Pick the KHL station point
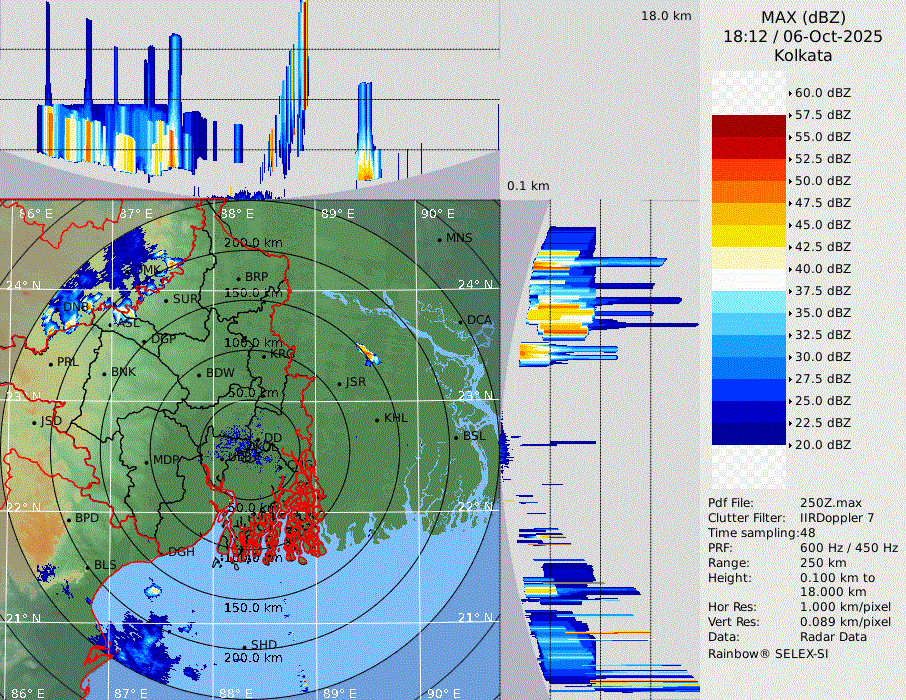 [x=377, y=419]
